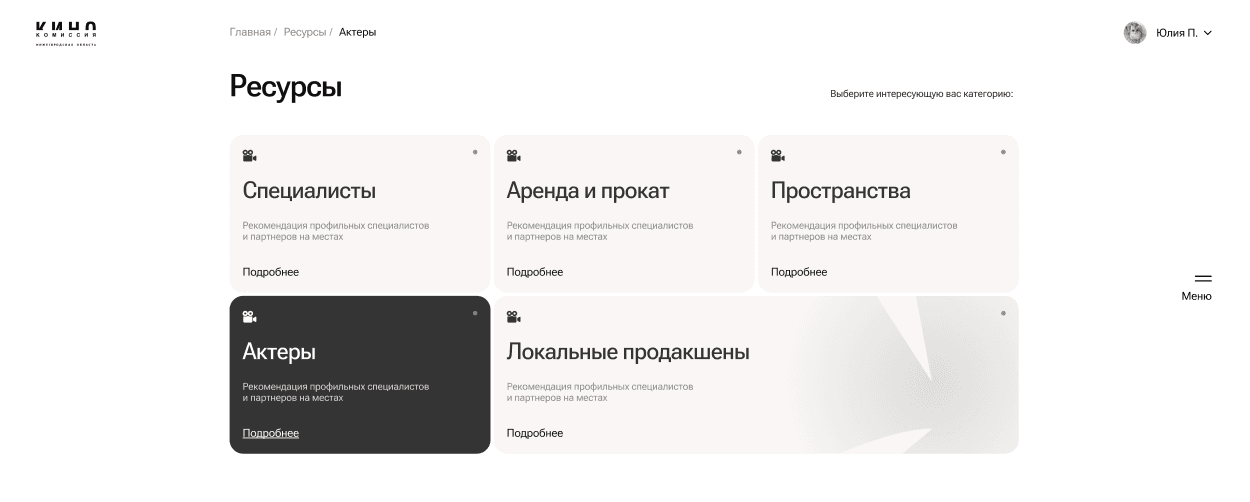Click camera icon on Аренда и прокат card
The image size is (1250, 502).
click(513, 155)
